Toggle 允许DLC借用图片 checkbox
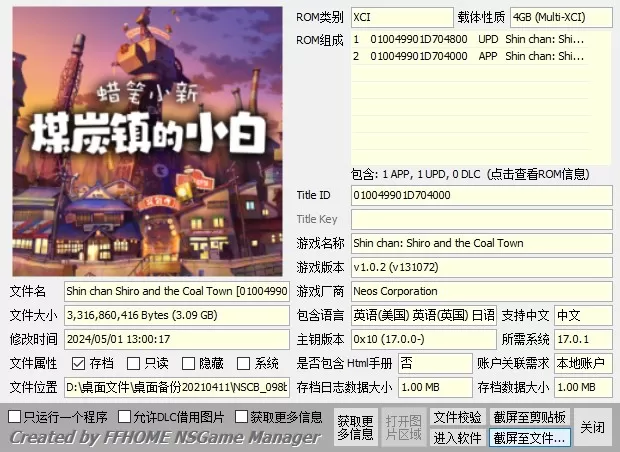Image resolution: width=620 pixels, height=452 pixels. click(125, 416)
